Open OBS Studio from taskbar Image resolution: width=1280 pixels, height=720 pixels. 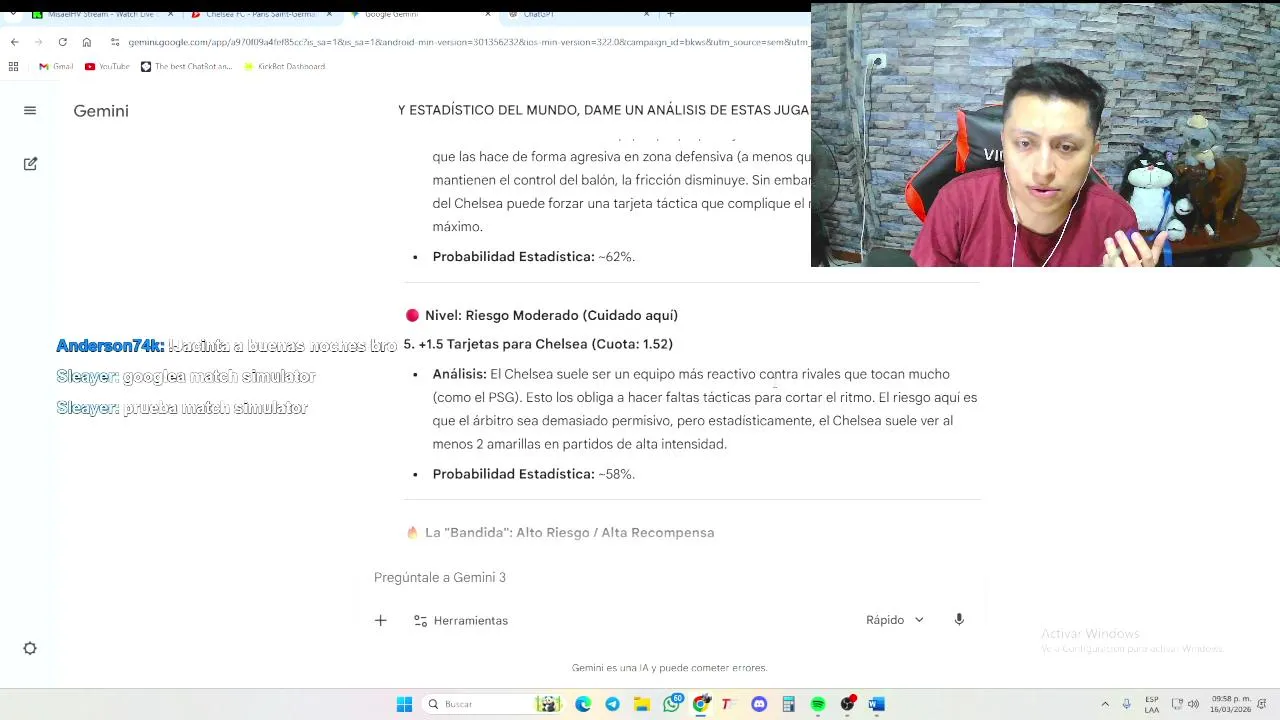click(848, 704)
